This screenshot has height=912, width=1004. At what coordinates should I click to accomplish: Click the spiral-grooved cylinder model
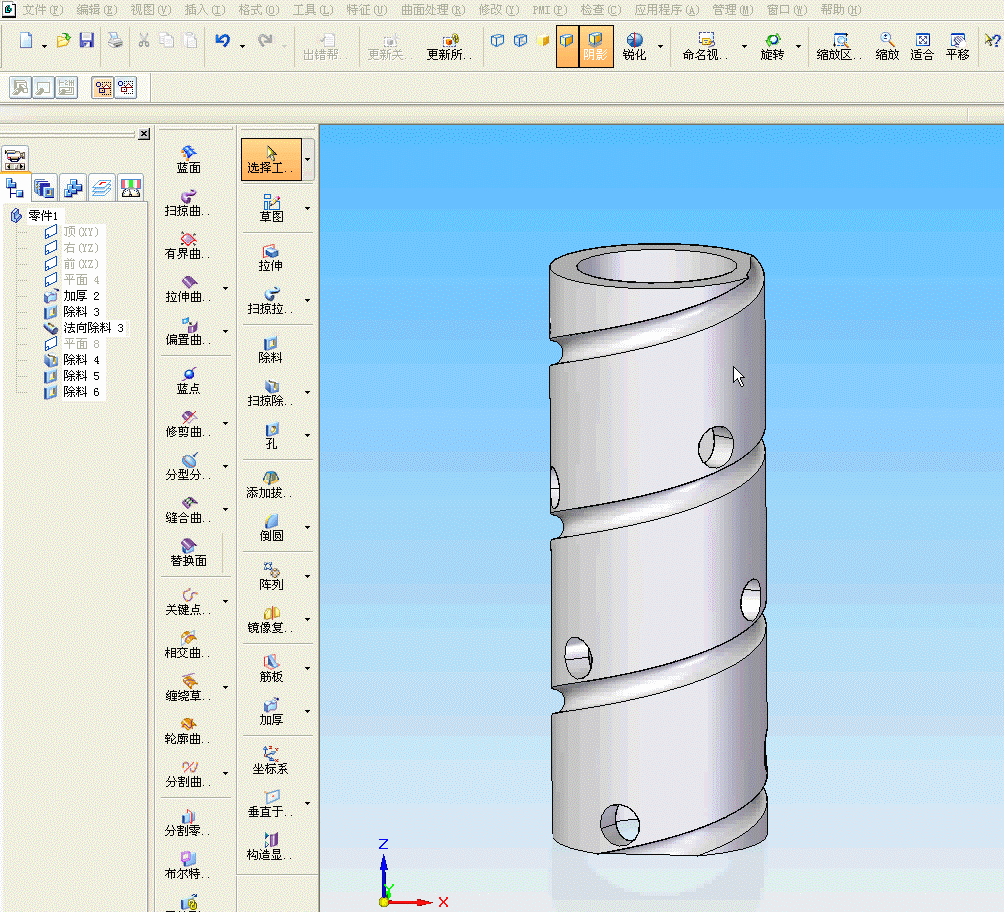pos(656,551)
